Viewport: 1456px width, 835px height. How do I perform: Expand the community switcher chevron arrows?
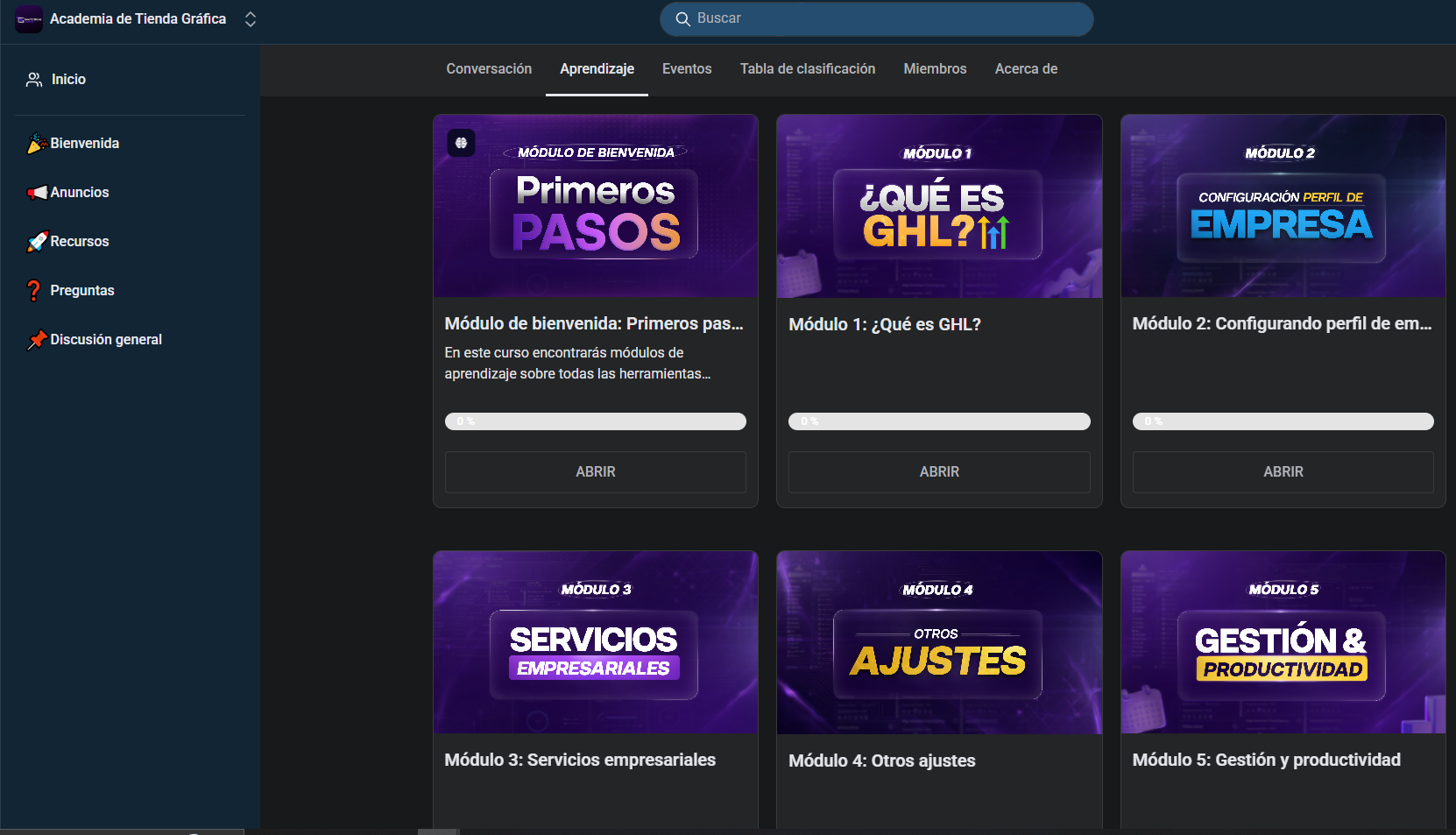tap(251, 19)
